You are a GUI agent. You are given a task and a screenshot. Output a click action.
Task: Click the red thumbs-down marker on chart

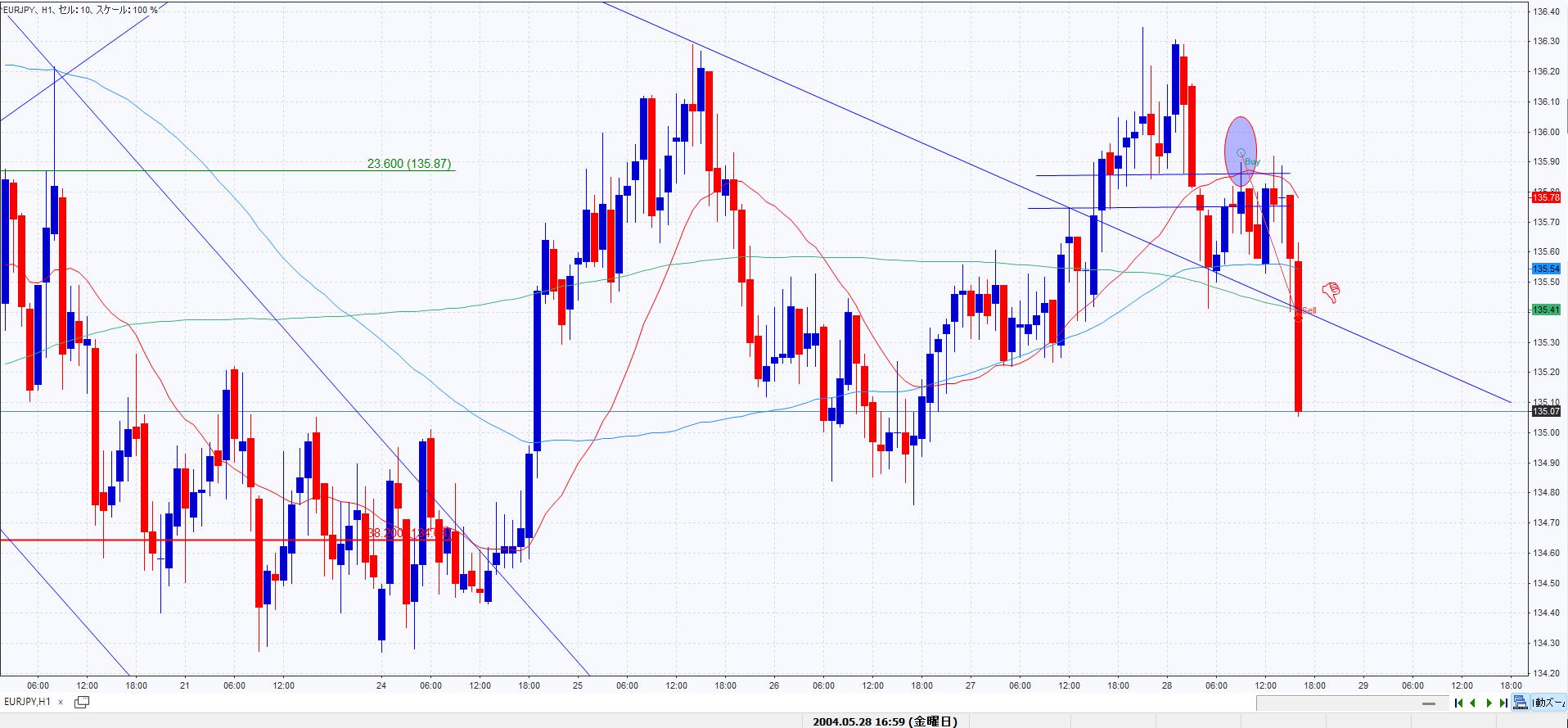pyautogui.click(x=1331, y=291)
